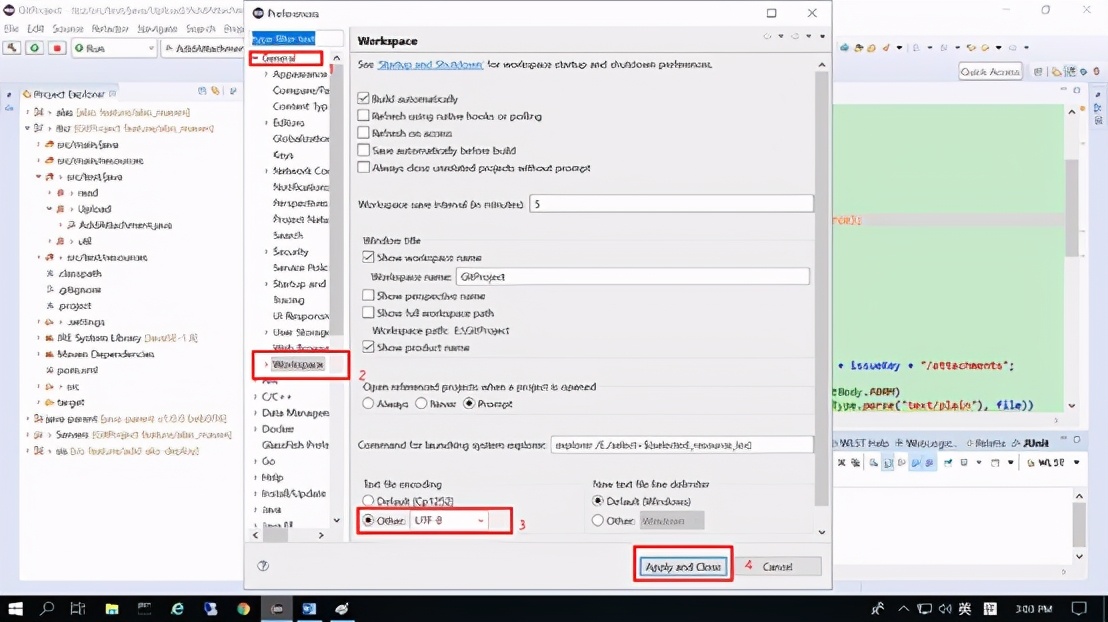Toggle Show workspace name checkbox
1108x622 pixels.
tap(368, 257)
